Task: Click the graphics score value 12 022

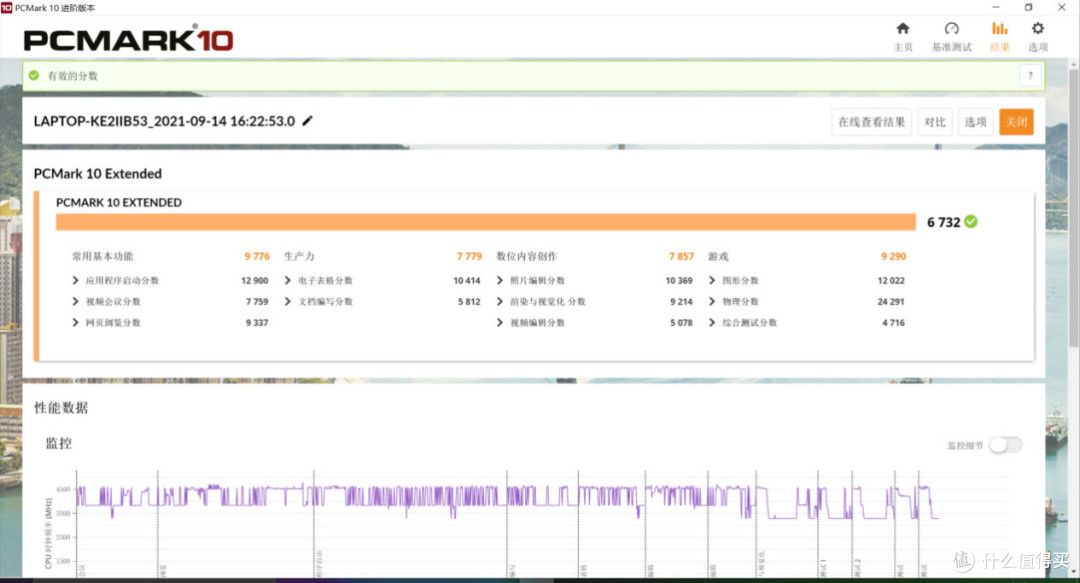Action: [891, 280]
